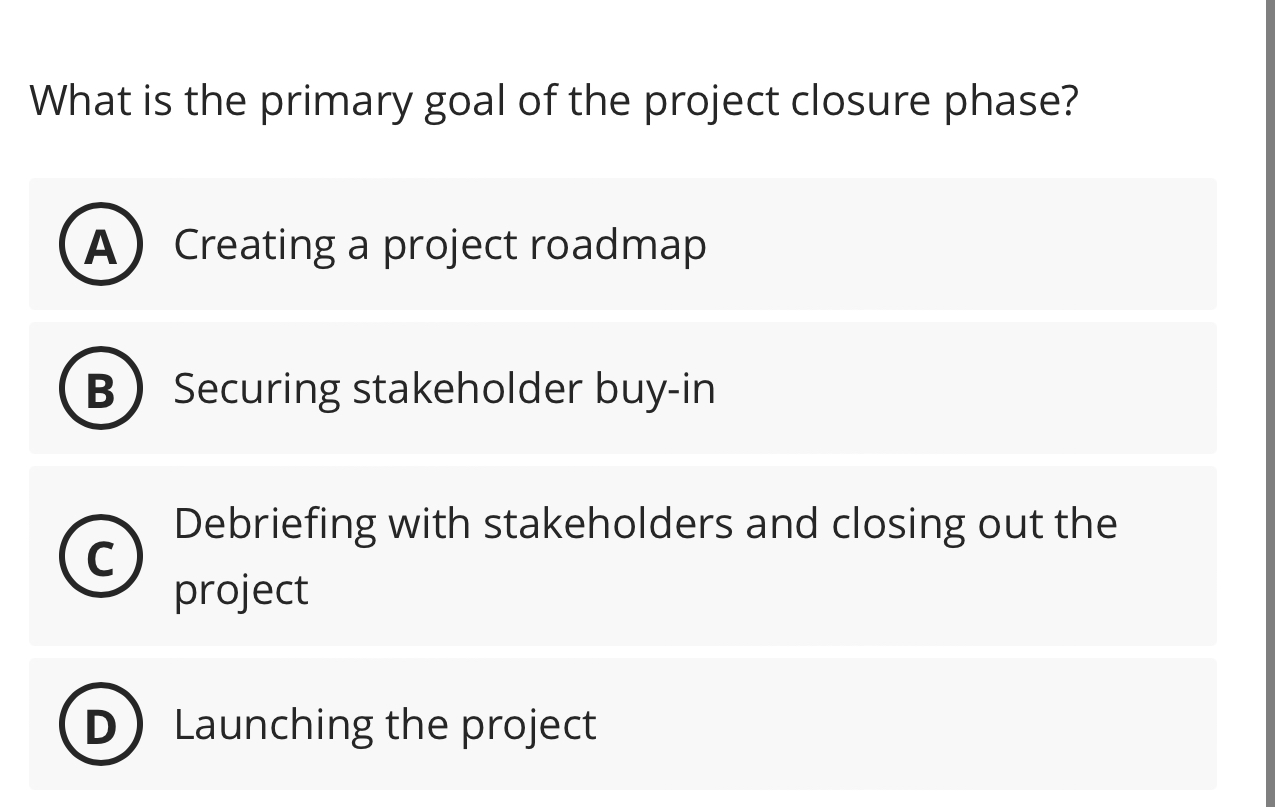Viewport: 1284px width, 807px height.
Task: Select the answer containing 'closing out the project'
Action: pyautogui.click(x=622, y=556)
